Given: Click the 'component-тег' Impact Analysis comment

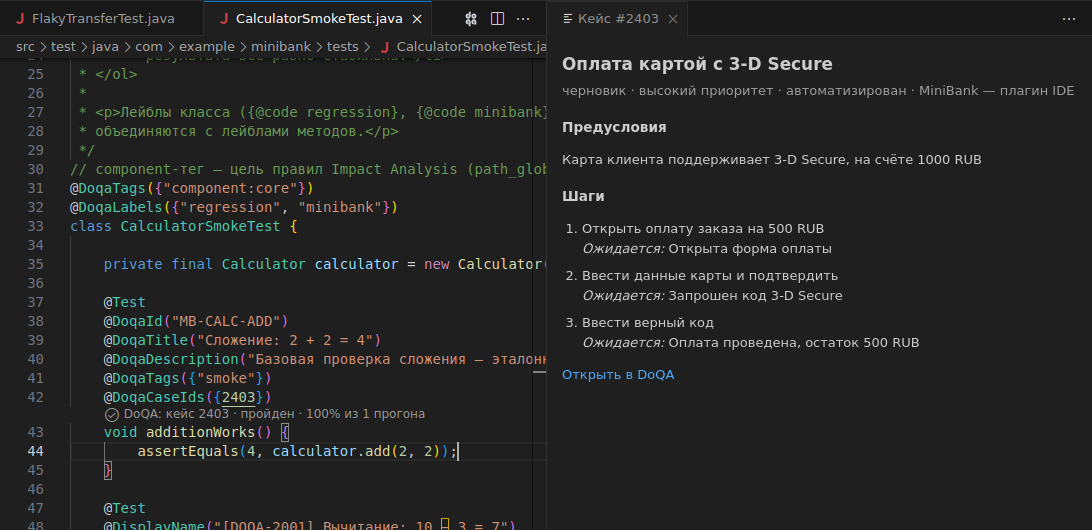Looking at the screenshot, I should [x=309, y=170].
